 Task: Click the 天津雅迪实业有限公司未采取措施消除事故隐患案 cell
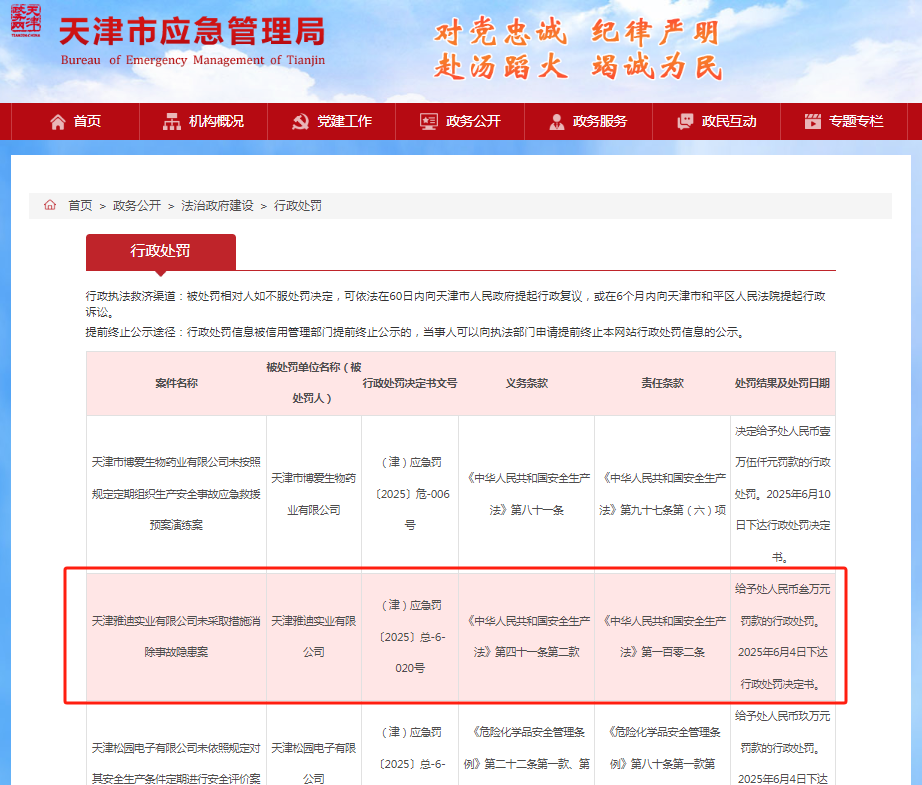(x=176, y=636)
